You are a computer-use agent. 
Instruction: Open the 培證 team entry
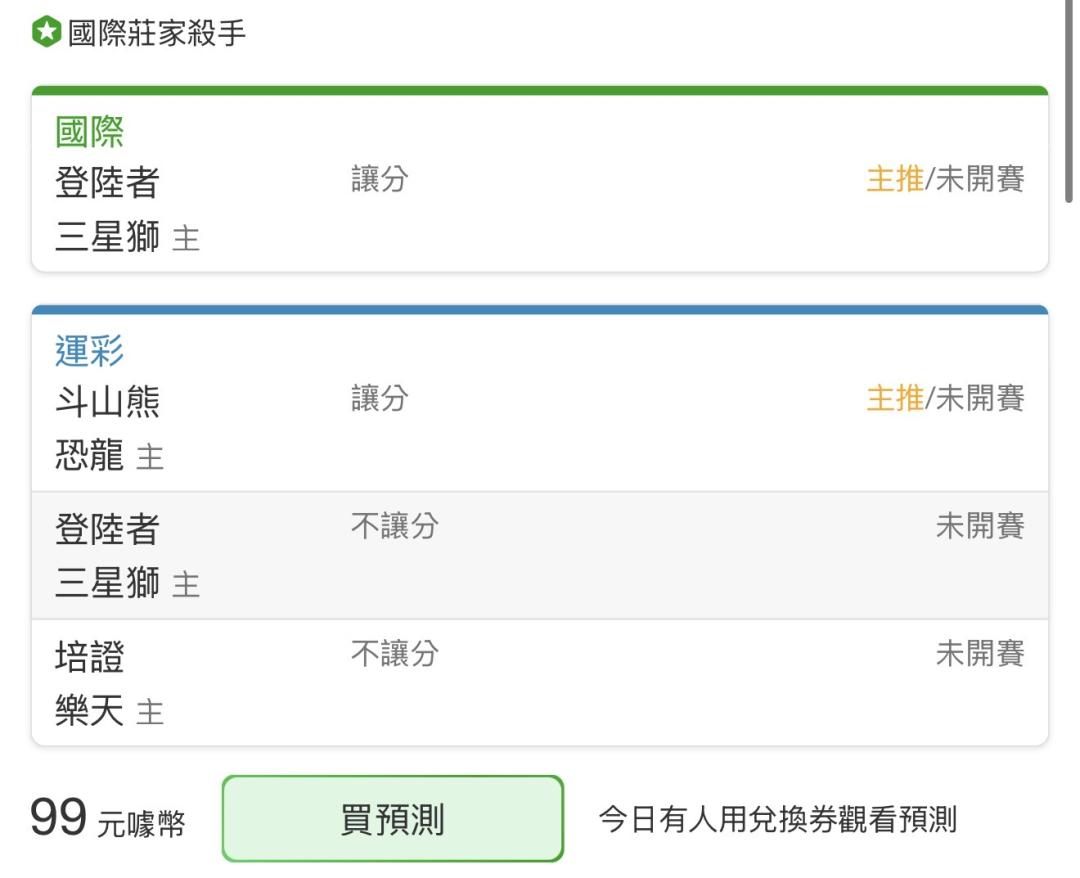90,656
